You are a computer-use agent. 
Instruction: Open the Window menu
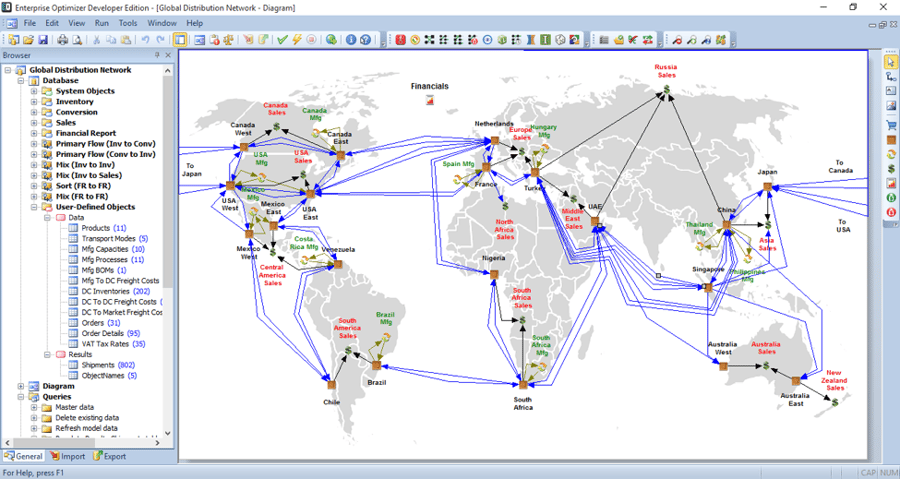pos(161,22)
